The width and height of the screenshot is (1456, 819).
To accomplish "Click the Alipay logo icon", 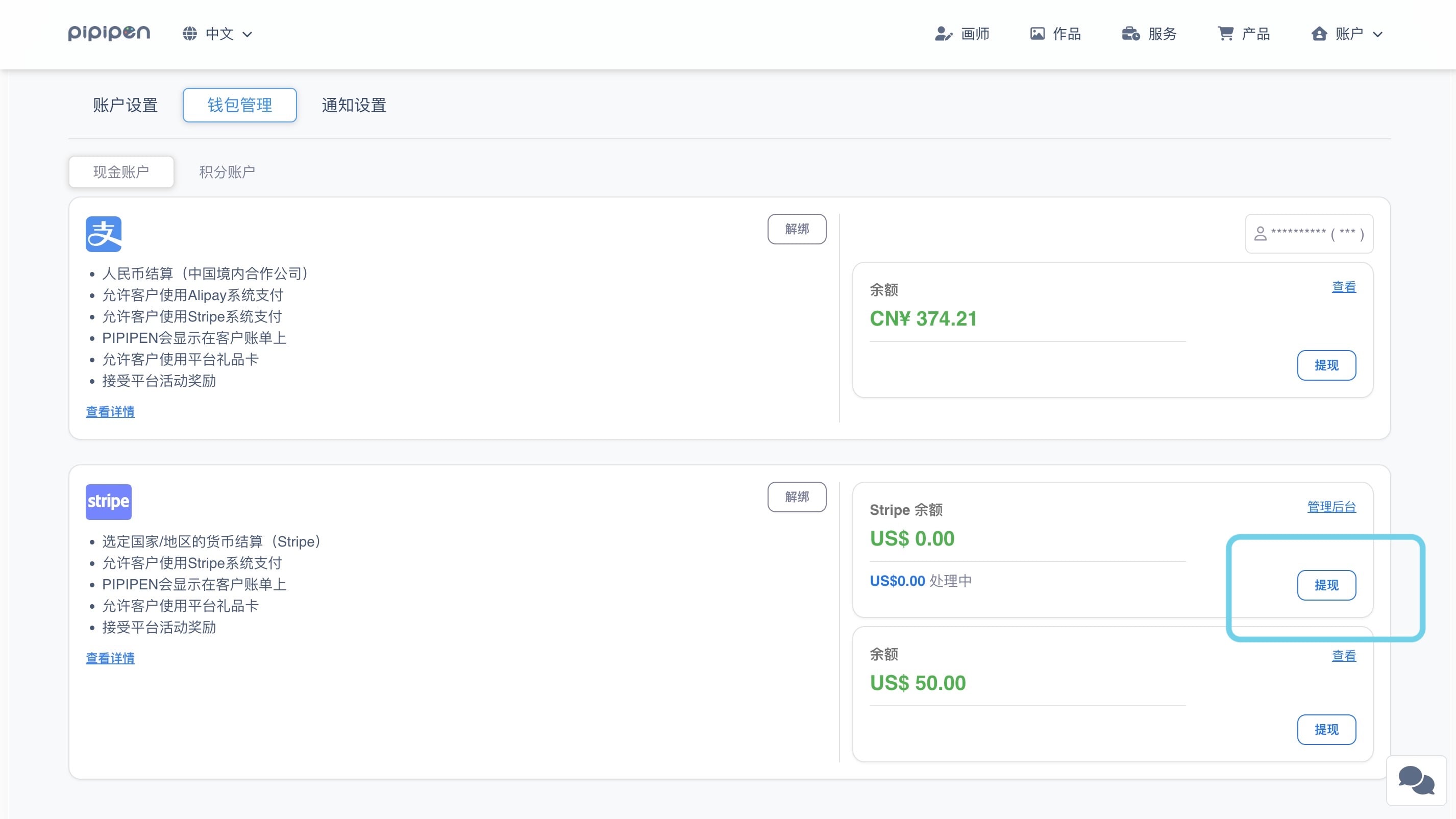I will point(104,234).
